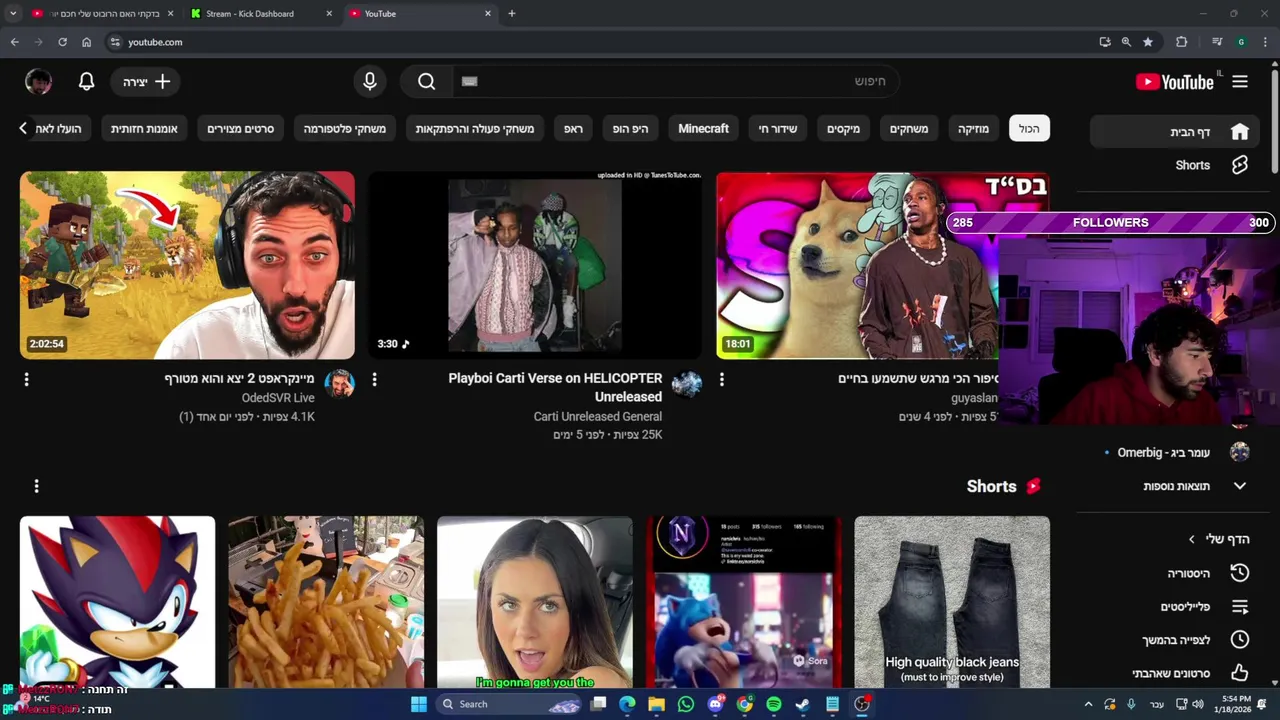Viewport: 1280px width, 720px height.
Task: Open the Carti Unreleased General channel avatar
Action: 687,384
